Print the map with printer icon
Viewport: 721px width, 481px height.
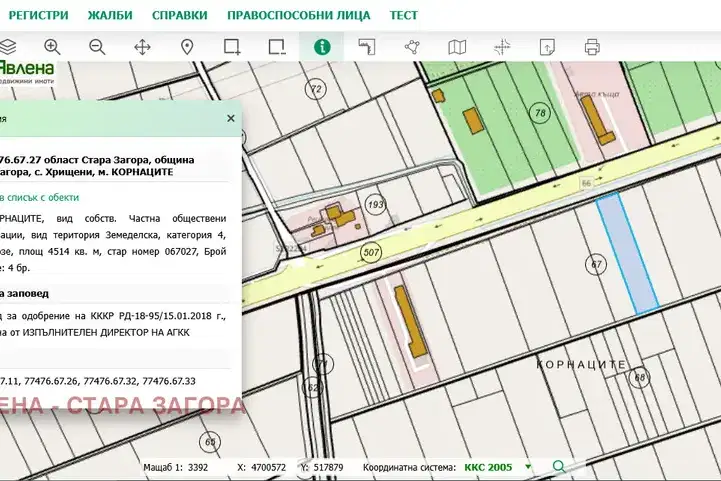[592, 47]
